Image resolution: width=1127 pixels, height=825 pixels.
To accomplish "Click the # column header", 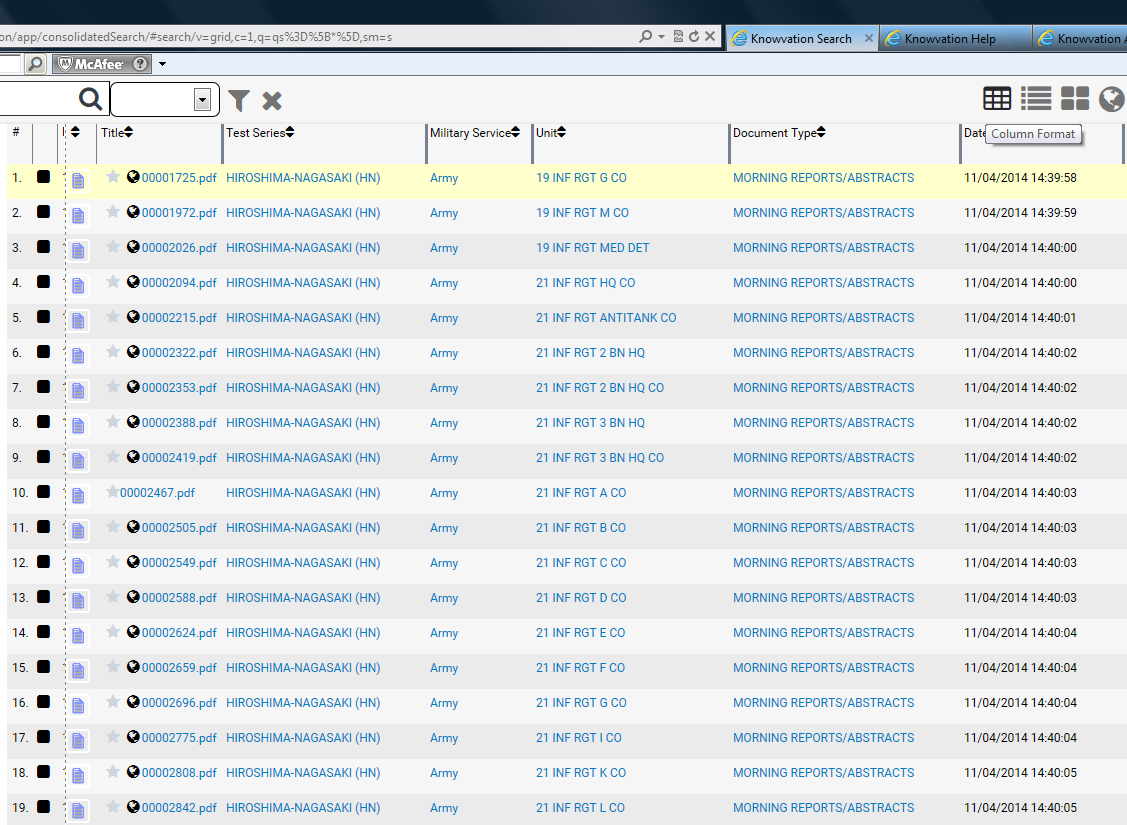I will tap(16, 132).
